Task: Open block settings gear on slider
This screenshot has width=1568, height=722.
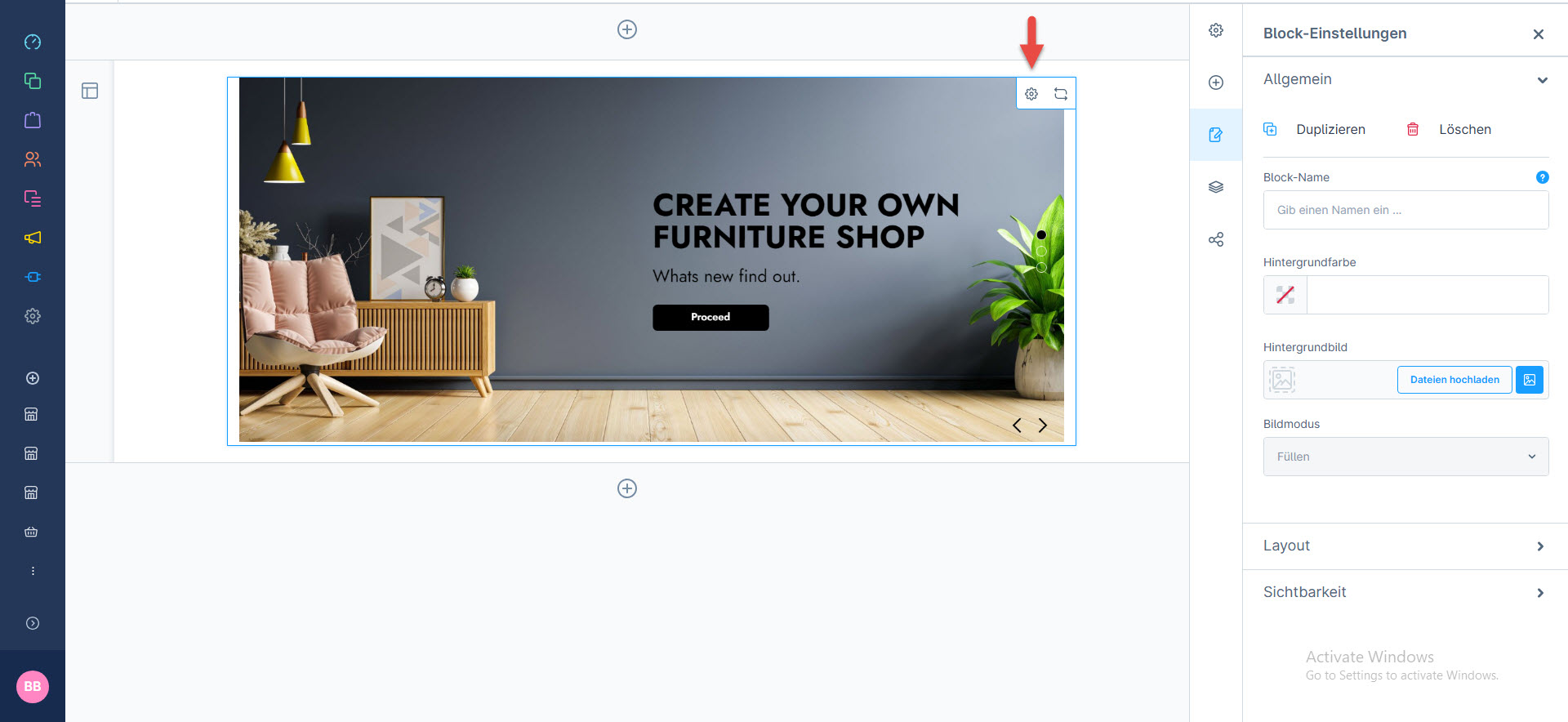Action: point(1031,94)
